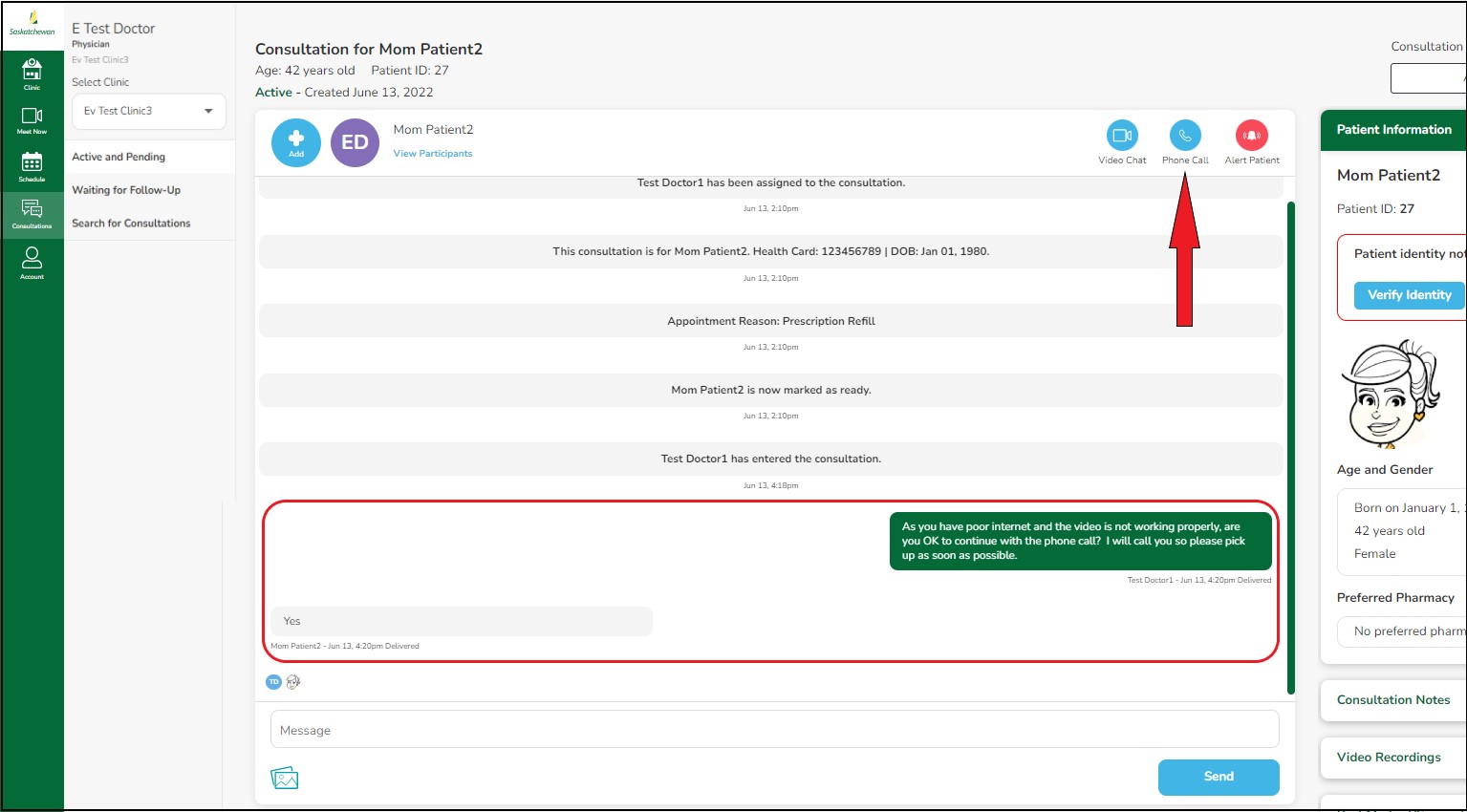1467x812 pixels.
Task: Expand the Consultation Notes panel
Action: coord(1392,700)
